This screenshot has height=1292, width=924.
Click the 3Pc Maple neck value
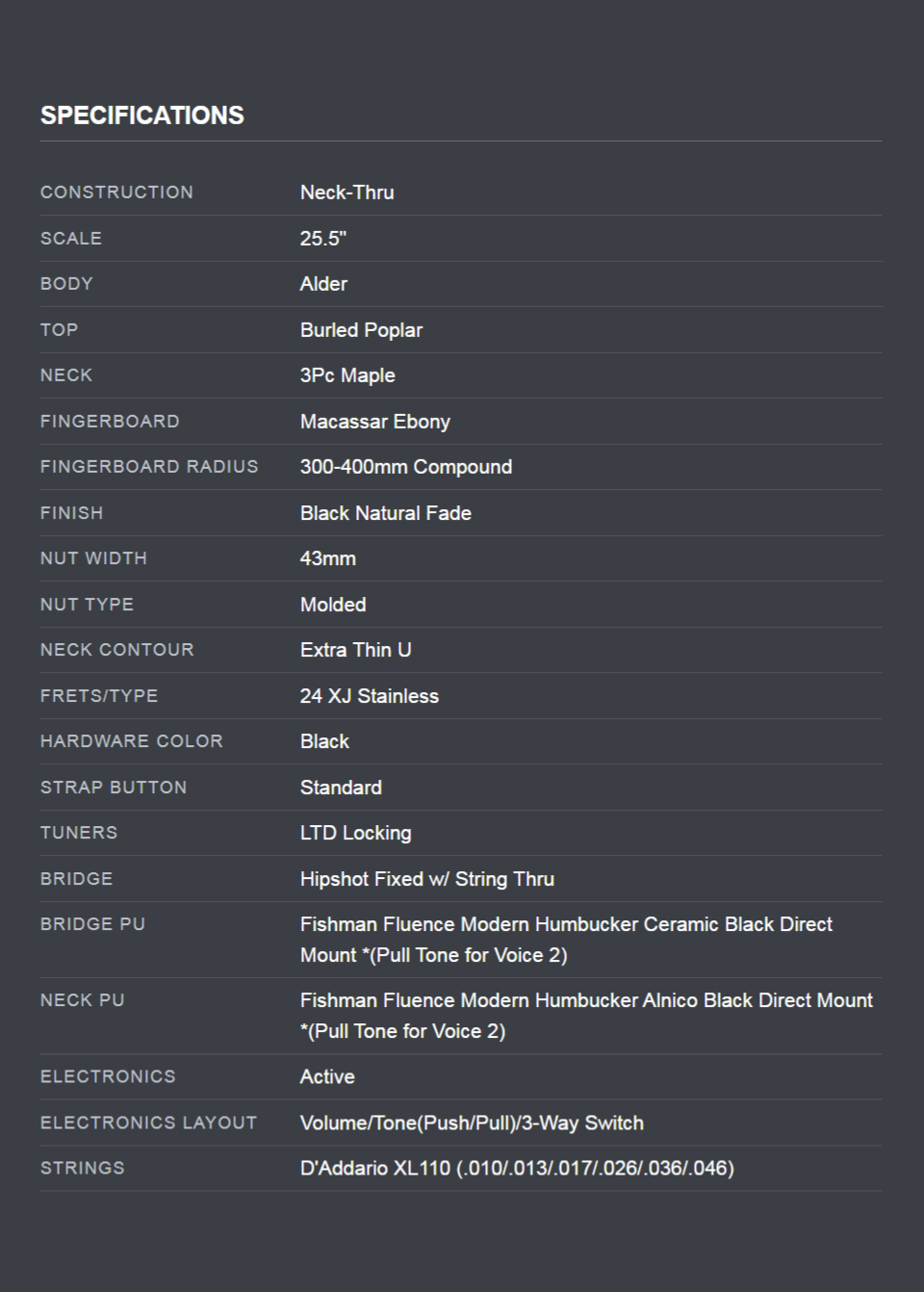[x=347, y=375]
